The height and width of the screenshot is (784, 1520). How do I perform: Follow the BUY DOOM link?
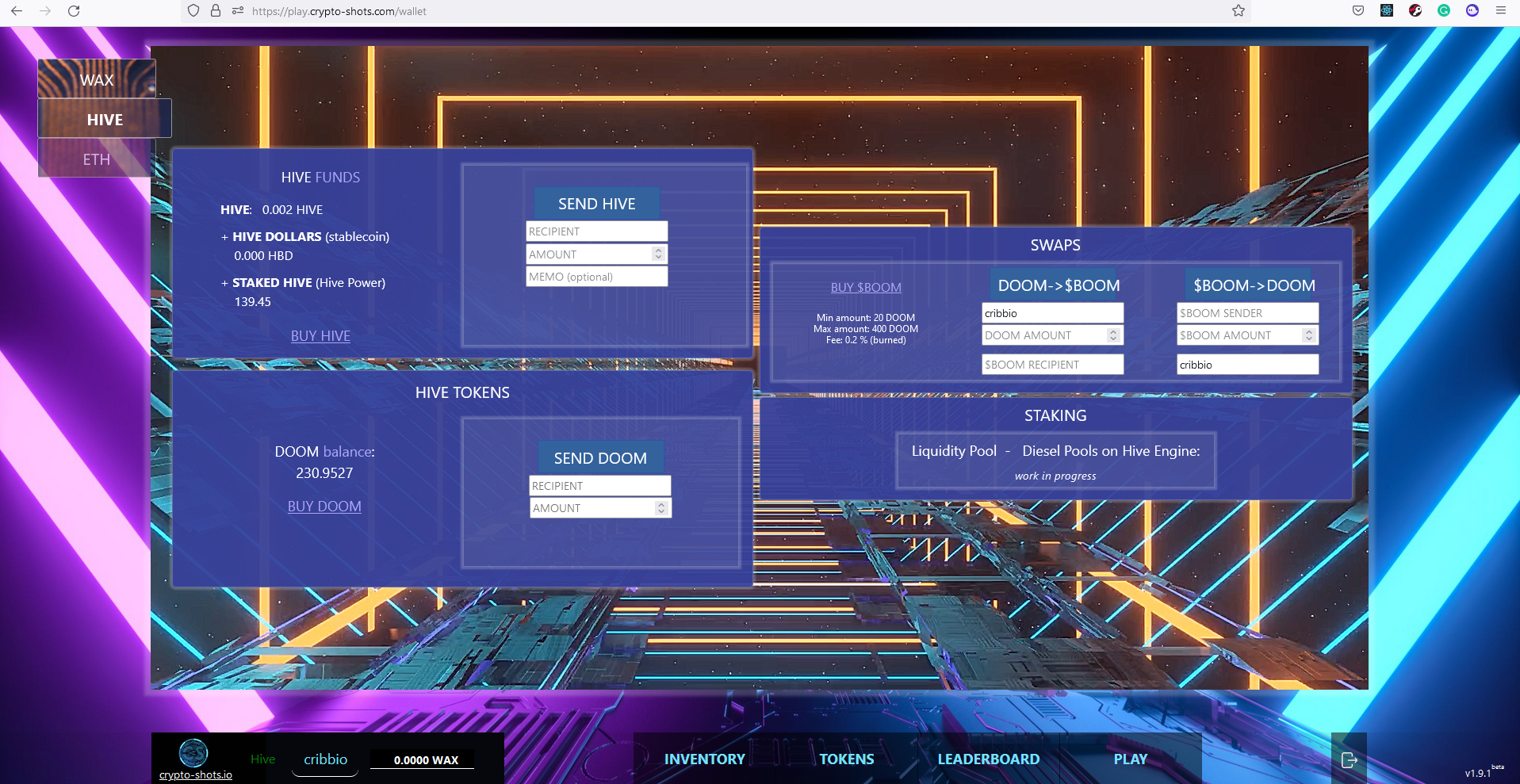click(x=324, y=507)
